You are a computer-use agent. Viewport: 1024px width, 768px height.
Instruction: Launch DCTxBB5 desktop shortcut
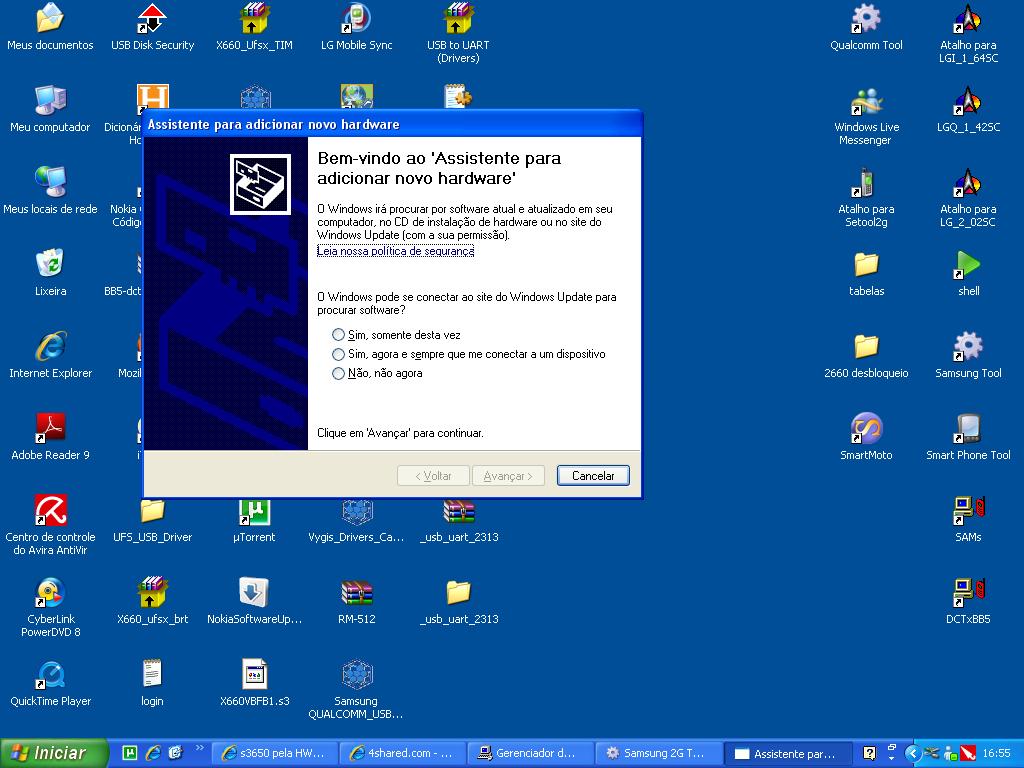(968, 601)
